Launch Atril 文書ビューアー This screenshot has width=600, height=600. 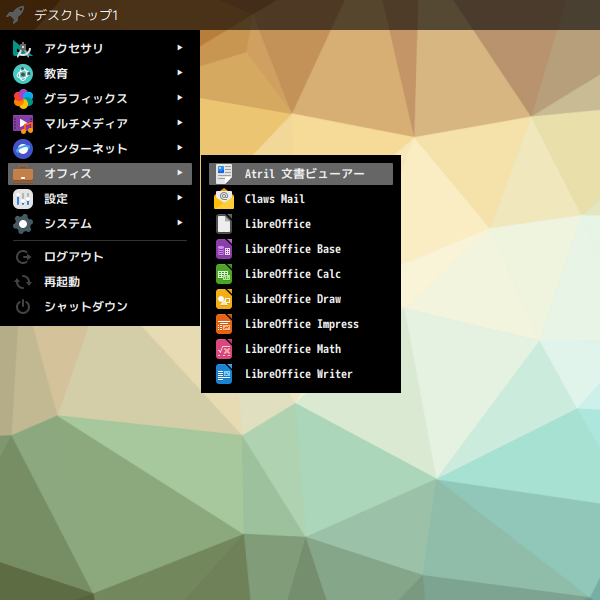tap(301, 174)
